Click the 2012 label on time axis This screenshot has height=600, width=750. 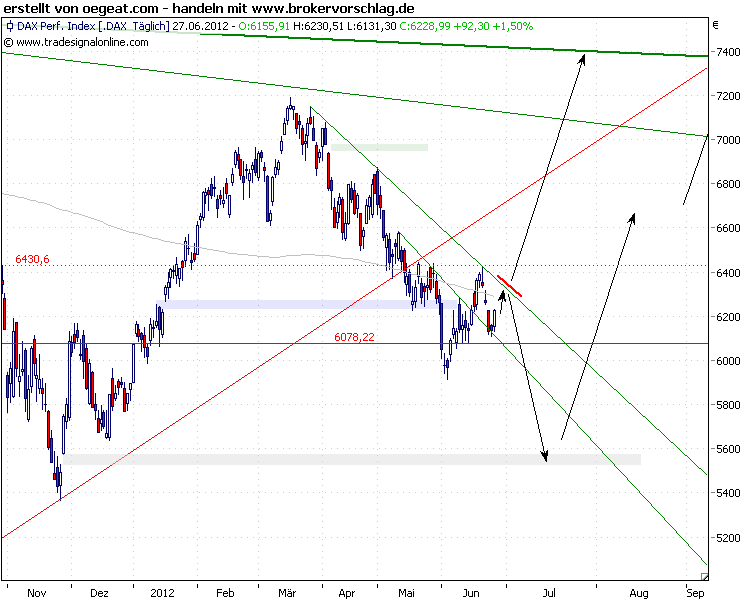[x=162, y=593]
